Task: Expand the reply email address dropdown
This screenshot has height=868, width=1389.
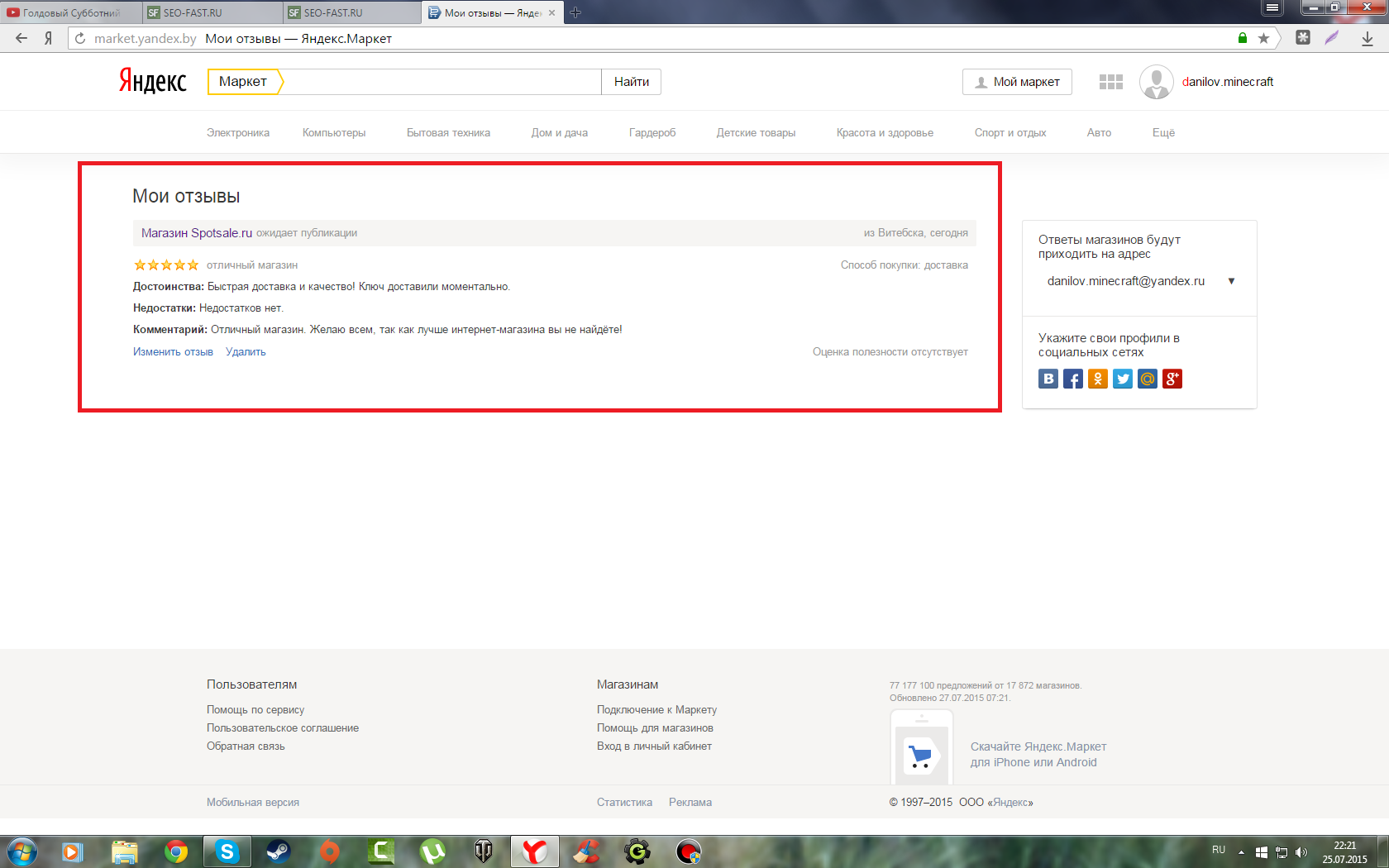Action: coord(1231,281)
